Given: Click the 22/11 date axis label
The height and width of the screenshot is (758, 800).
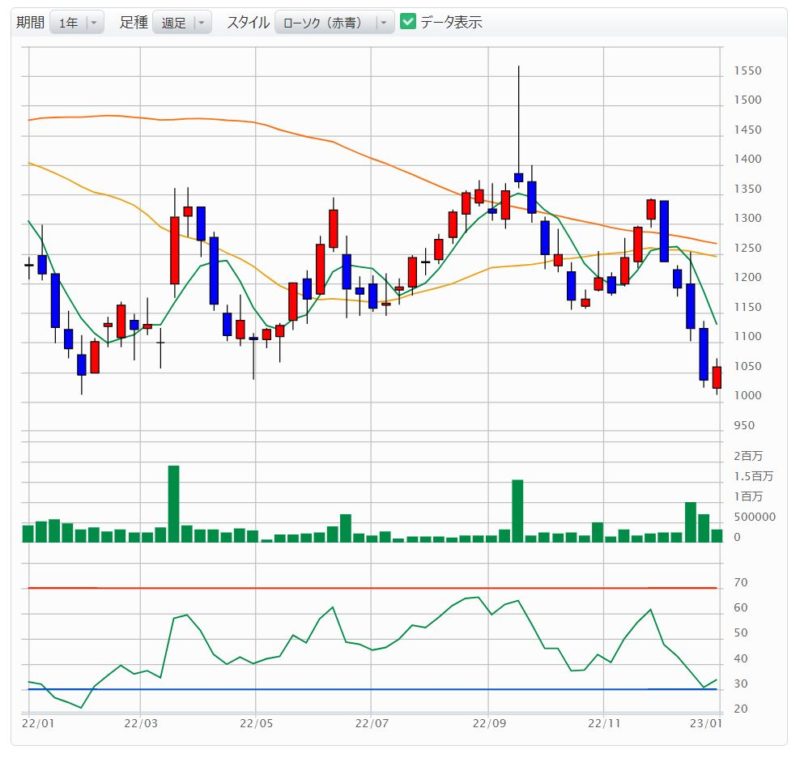Looking at the screenshot, I should coord(604,724).
